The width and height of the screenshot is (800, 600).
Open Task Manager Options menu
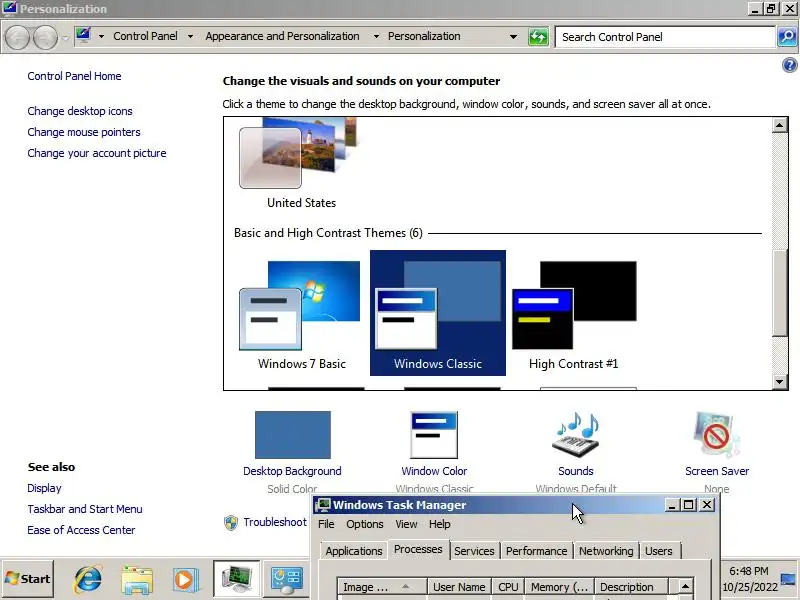tap(364, 524)
